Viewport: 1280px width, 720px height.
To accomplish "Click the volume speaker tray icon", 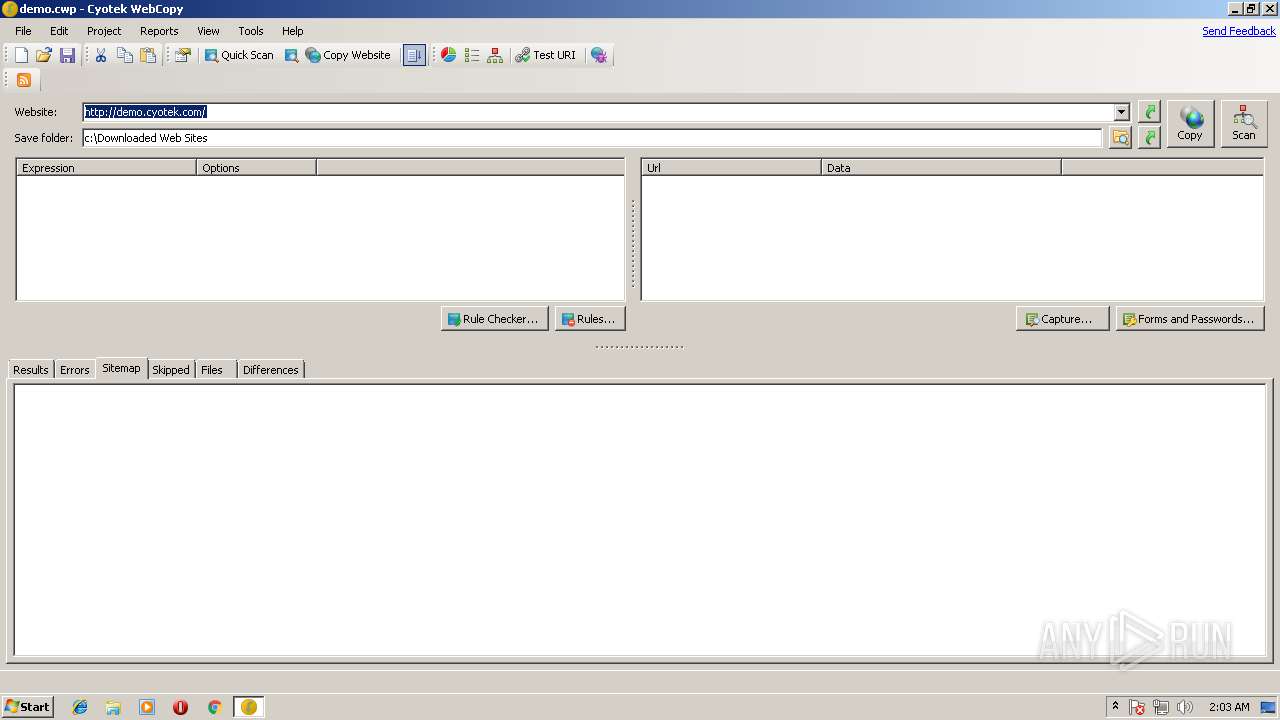I will pyautogui.click(x=1185, y=707).
